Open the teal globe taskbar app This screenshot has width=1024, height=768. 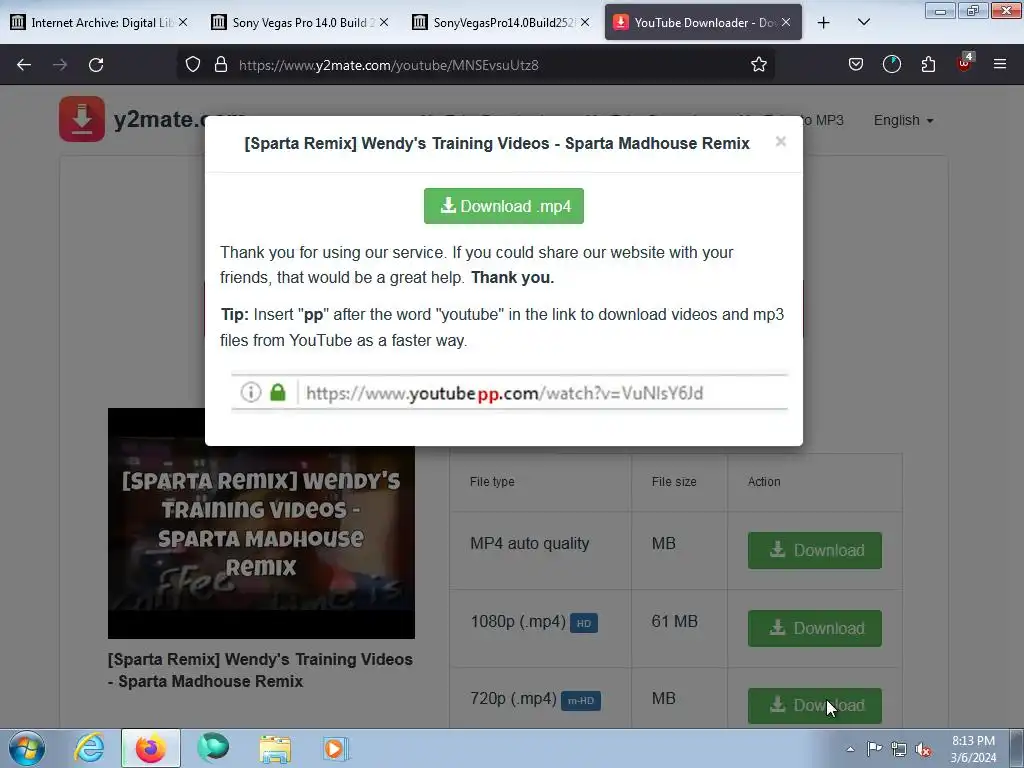[213, 748]
